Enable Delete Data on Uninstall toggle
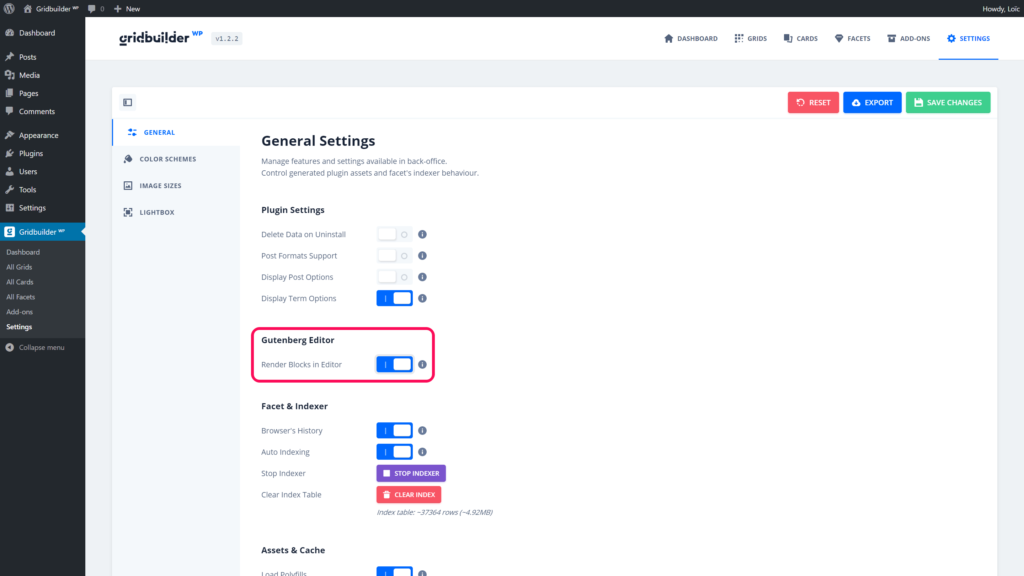This screenshot has width=1024, height=576. pyautogui.click(x=394, y=234)
